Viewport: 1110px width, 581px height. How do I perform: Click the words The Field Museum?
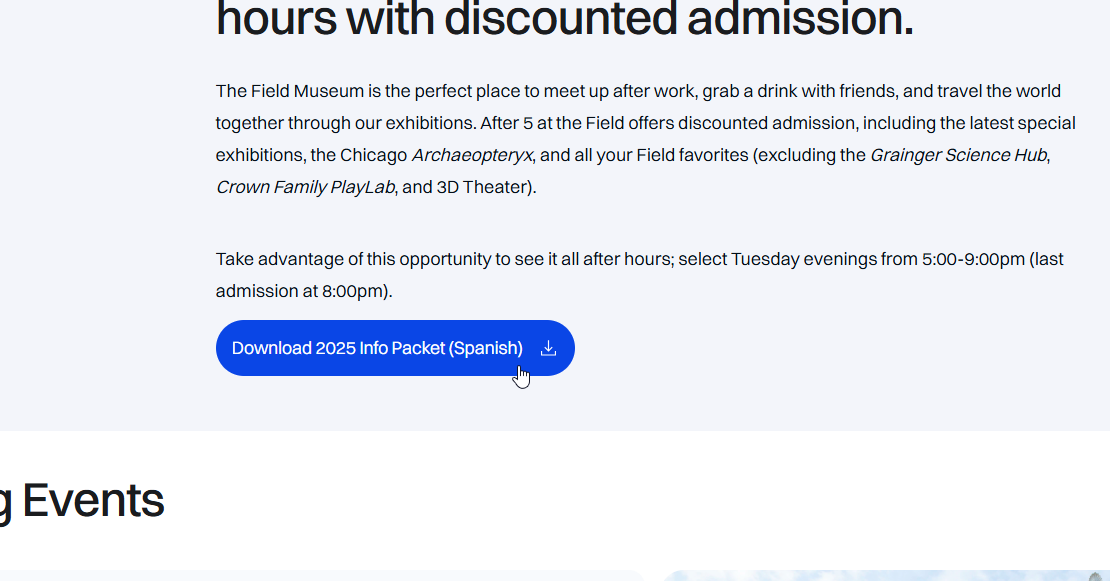tap(290, 91)
